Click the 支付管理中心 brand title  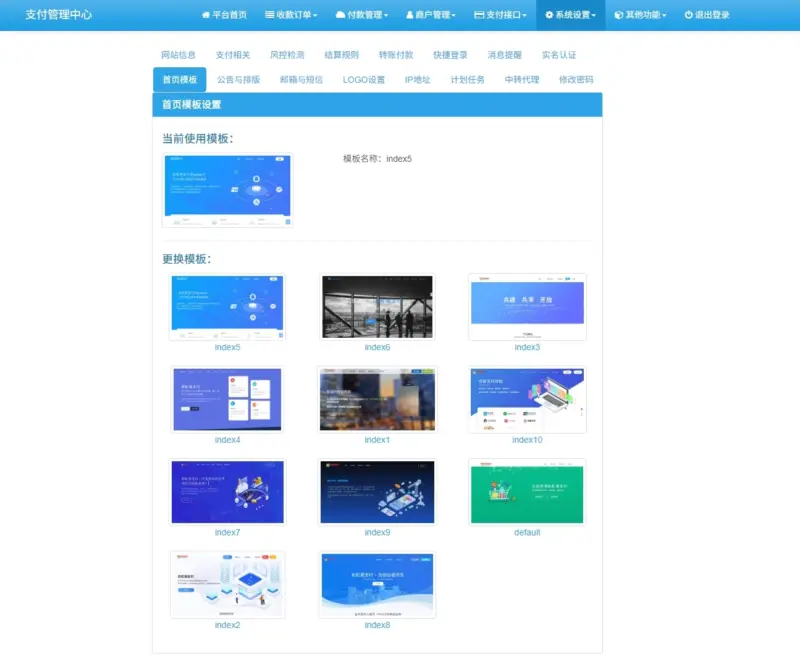point(60,14)
